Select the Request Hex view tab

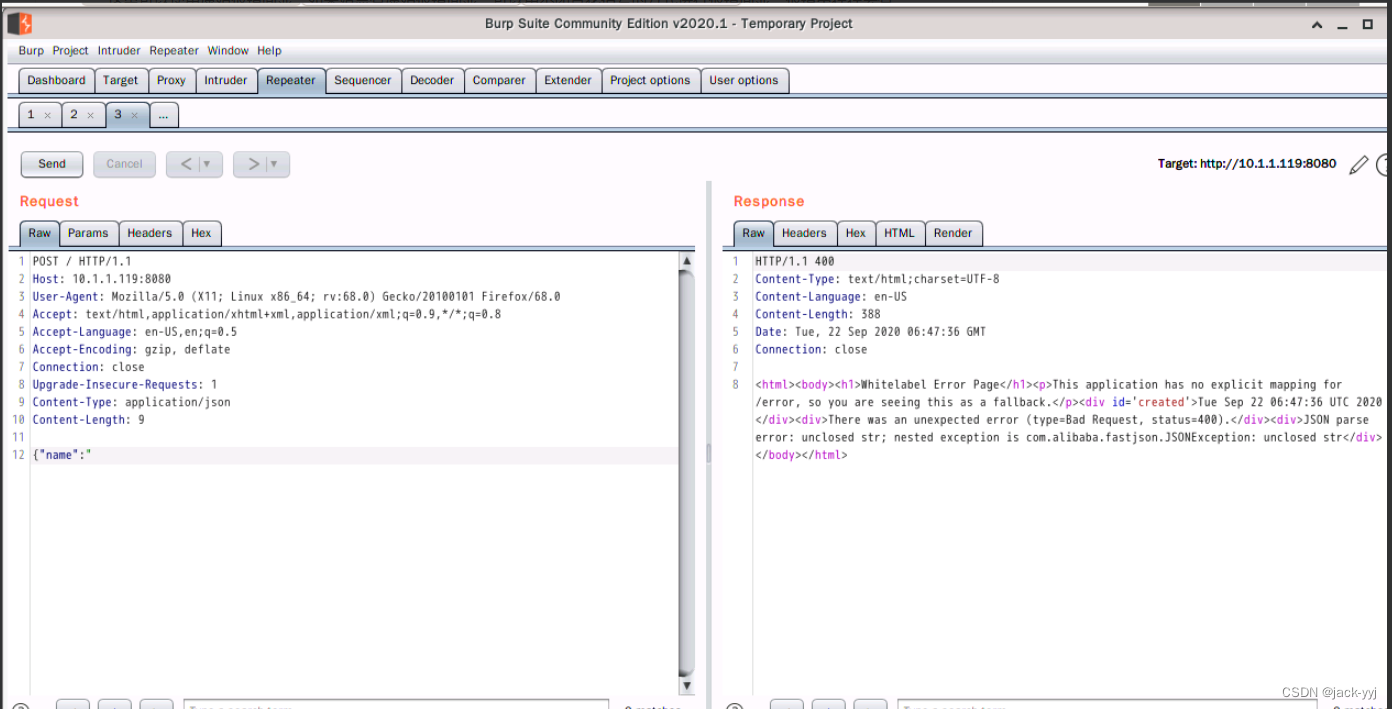(x=201, y=233)
